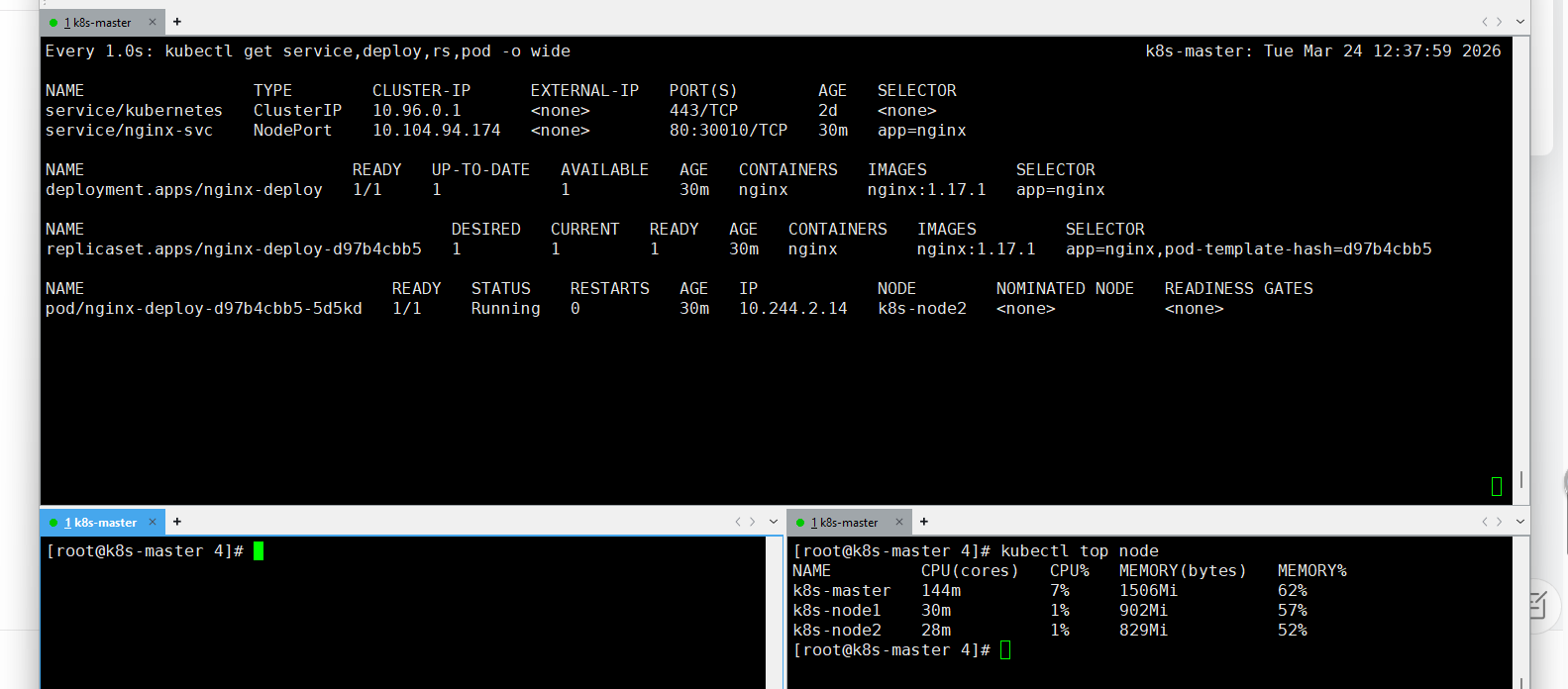Add new tab in the empty prompt pane
1568x689 pixels.
click(x=177, y=522)
